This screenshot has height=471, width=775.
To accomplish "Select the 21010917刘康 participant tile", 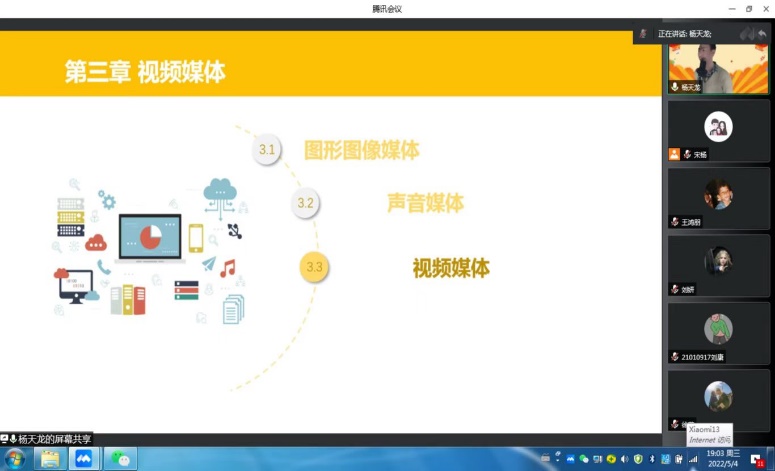I will coord(718,333).
